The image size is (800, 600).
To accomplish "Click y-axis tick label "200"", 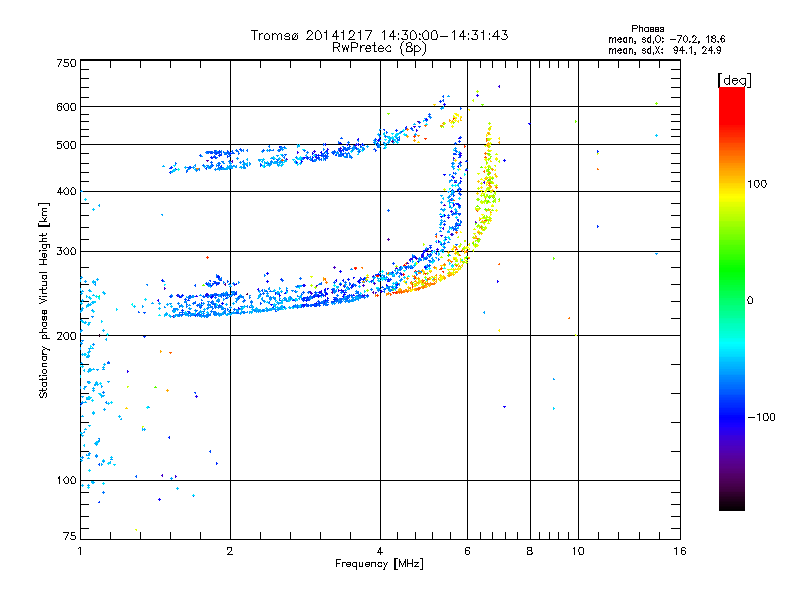I will [66, 336].
